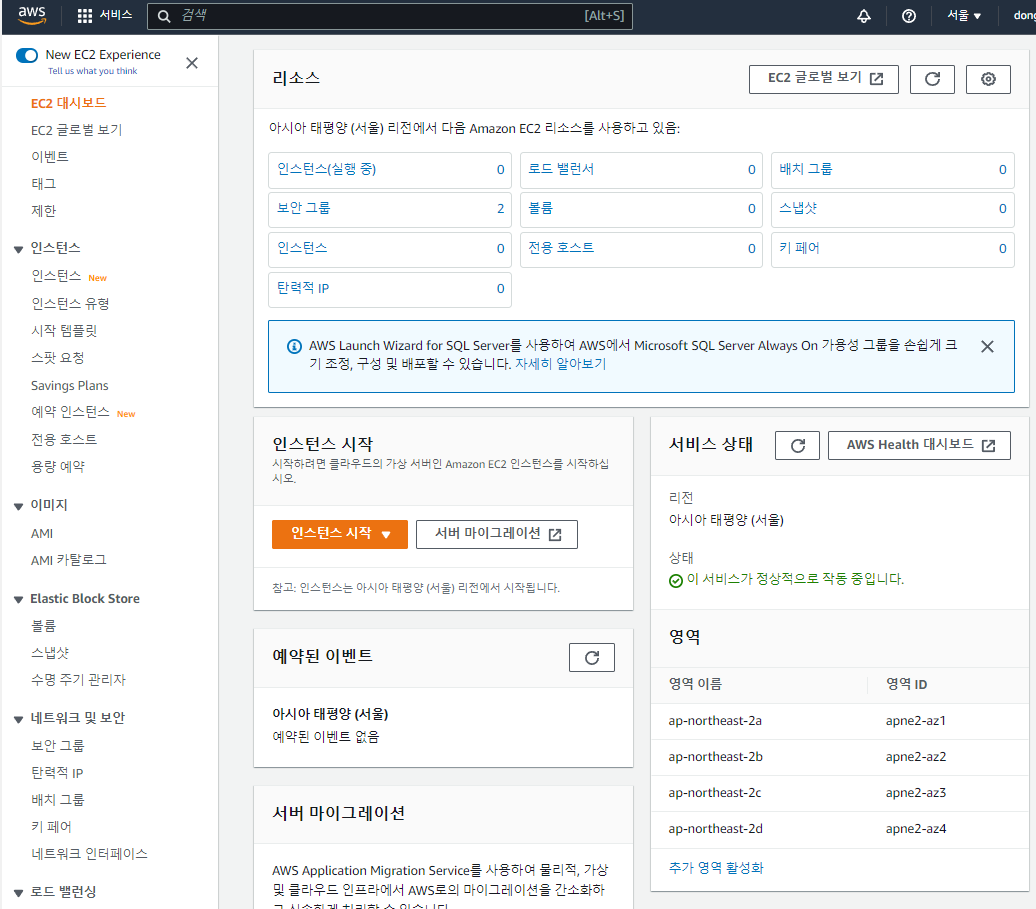Open 탄력적 IP resource link
The image size is (1036, 909).
[x=303, y=288]
